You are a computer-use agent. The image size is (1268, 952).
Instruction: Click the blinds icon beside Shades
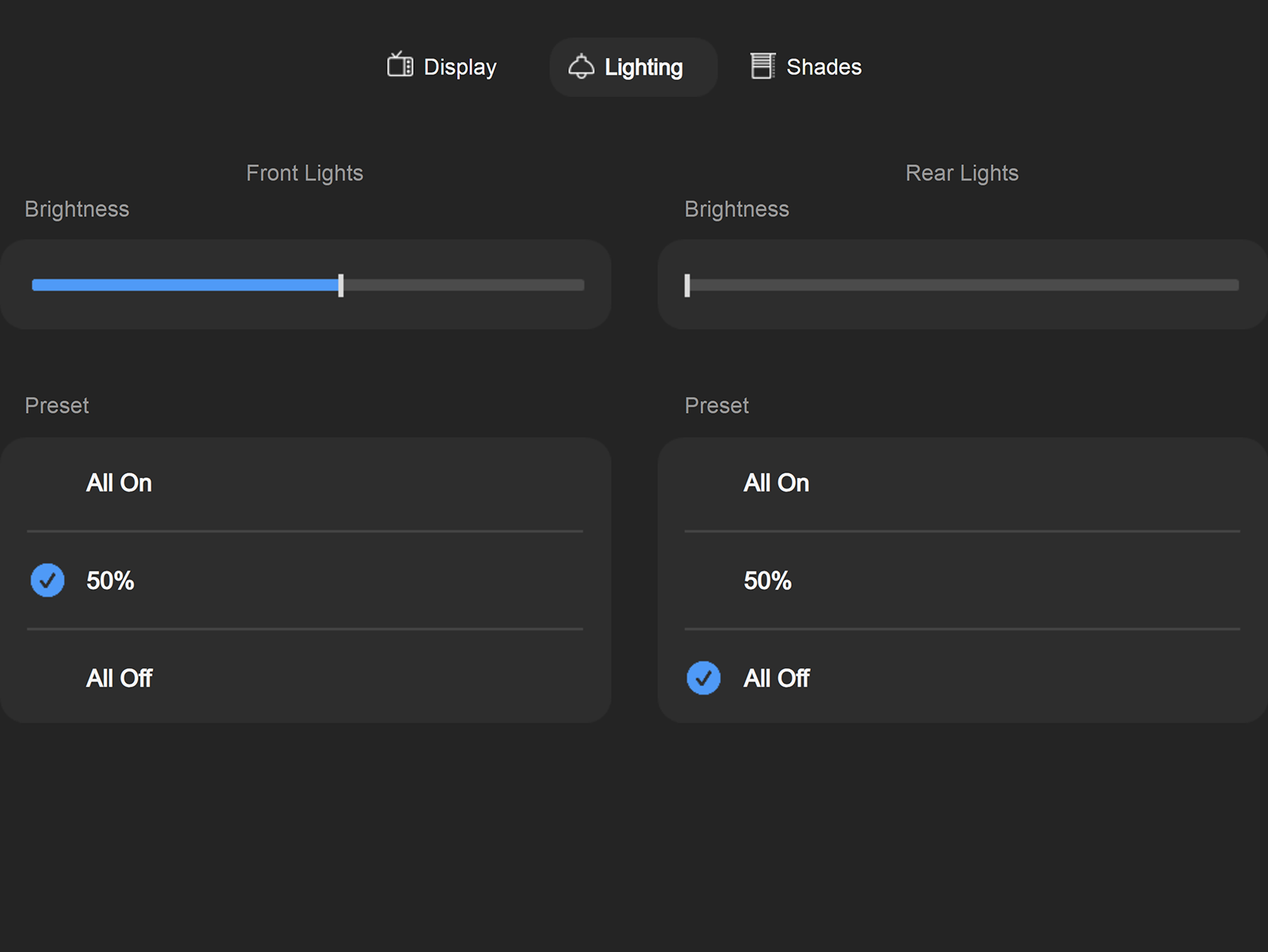point(762,66)
